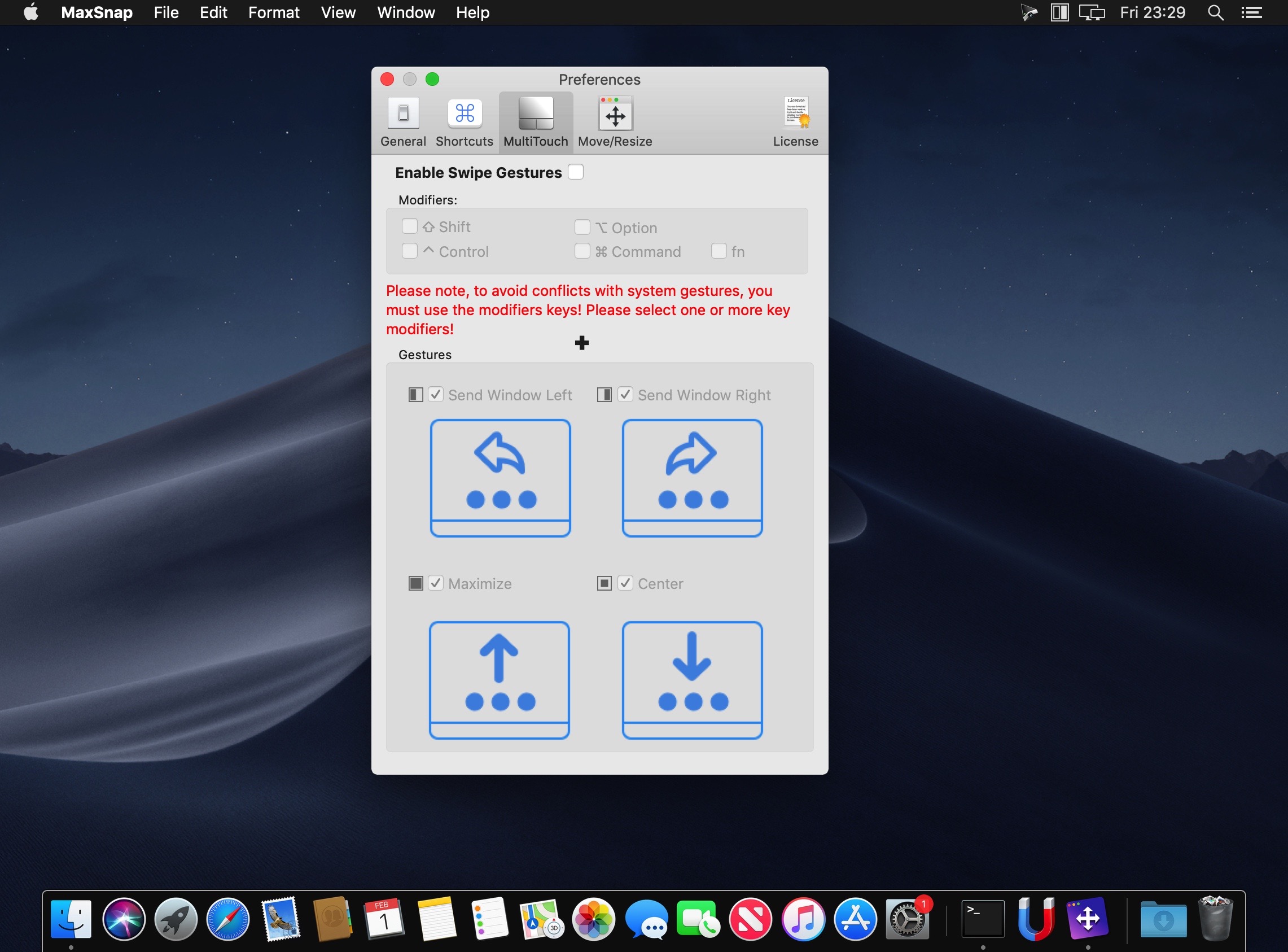Open the License pane
This screenshot has width=1288, height=952.
pos(795,122)
